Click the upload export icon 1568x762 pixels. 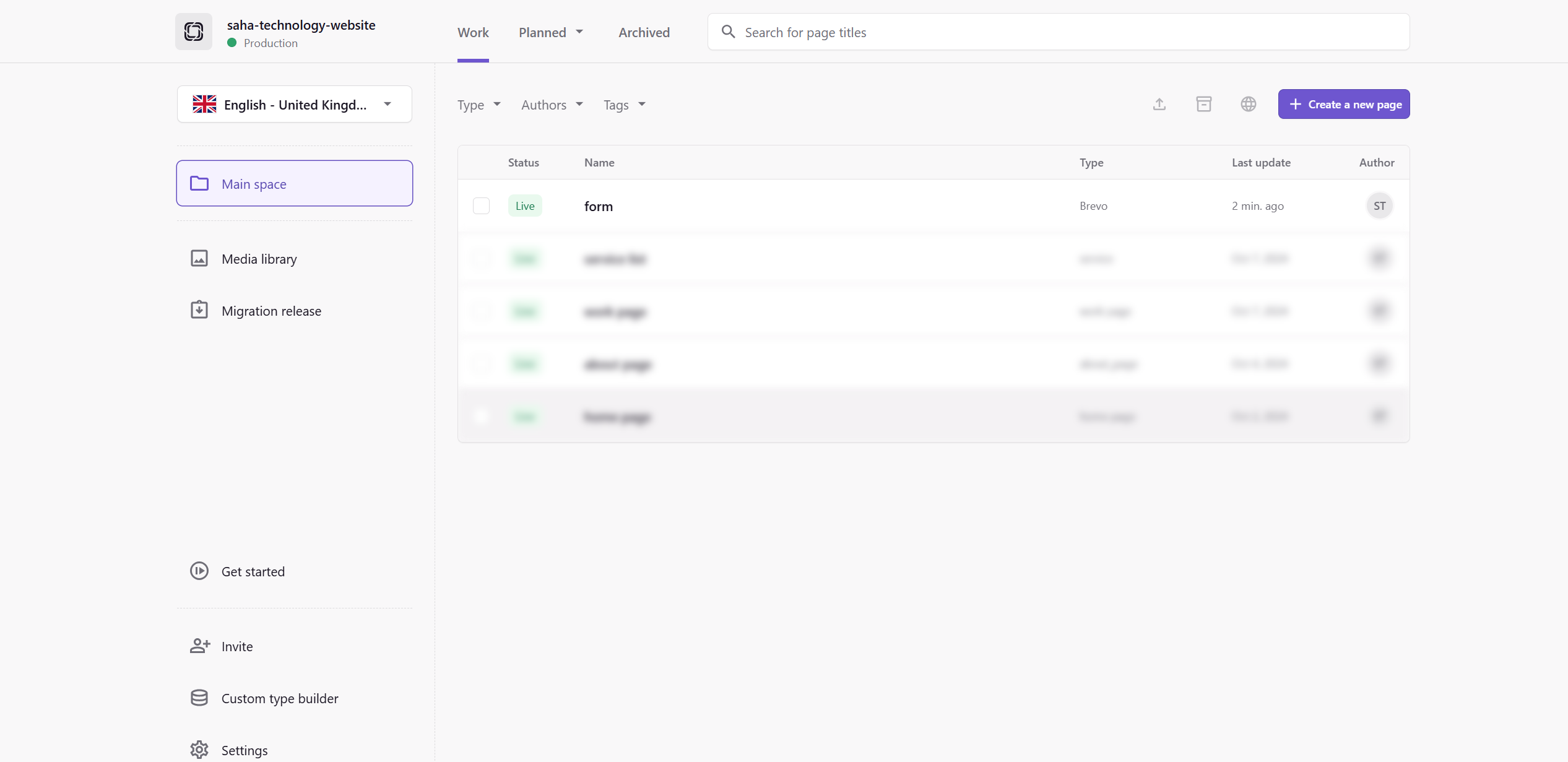point(1159,104)
